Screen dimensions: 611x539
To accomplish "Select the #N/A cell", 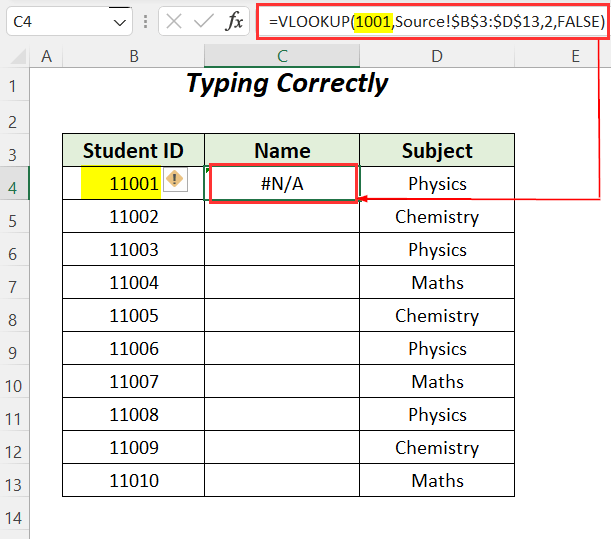I will click(x=282, y=183).
